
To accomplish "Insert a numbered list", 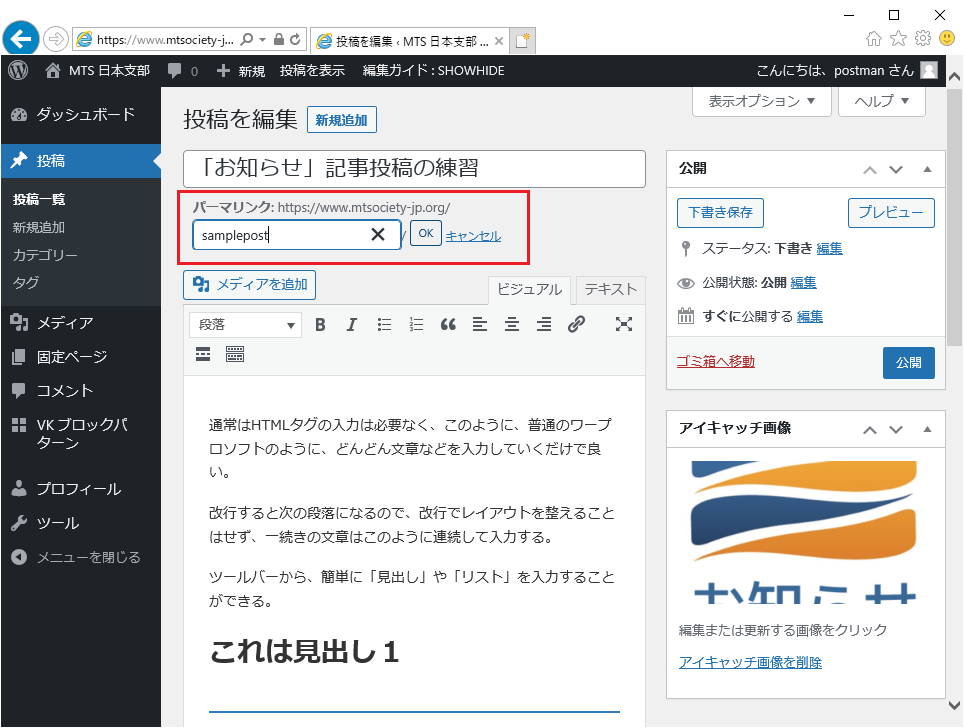I will point(417,324).
